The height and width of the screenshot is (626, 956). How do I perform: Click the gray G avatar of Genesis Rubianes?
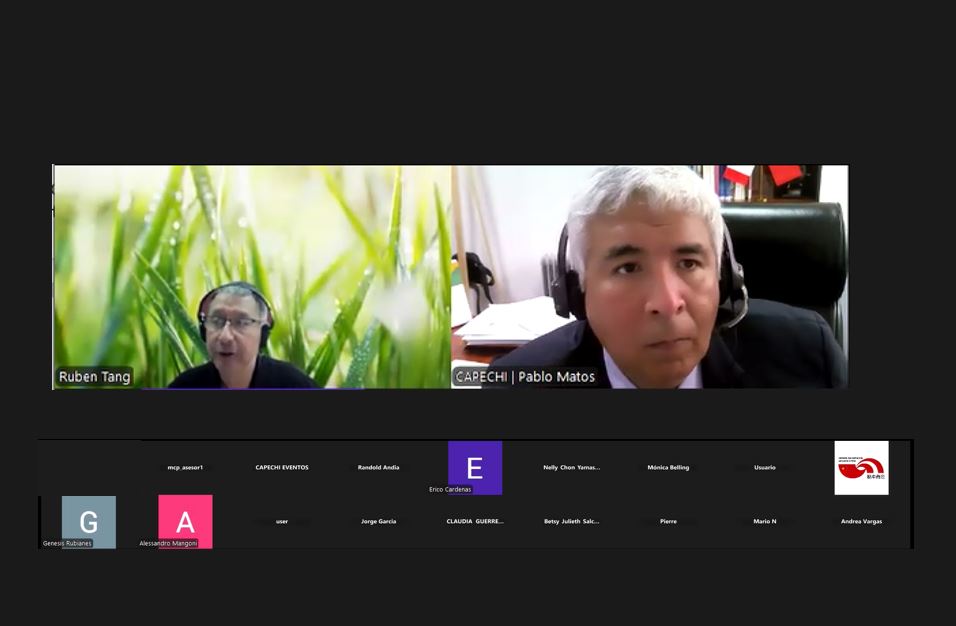[x=89, y=521]
